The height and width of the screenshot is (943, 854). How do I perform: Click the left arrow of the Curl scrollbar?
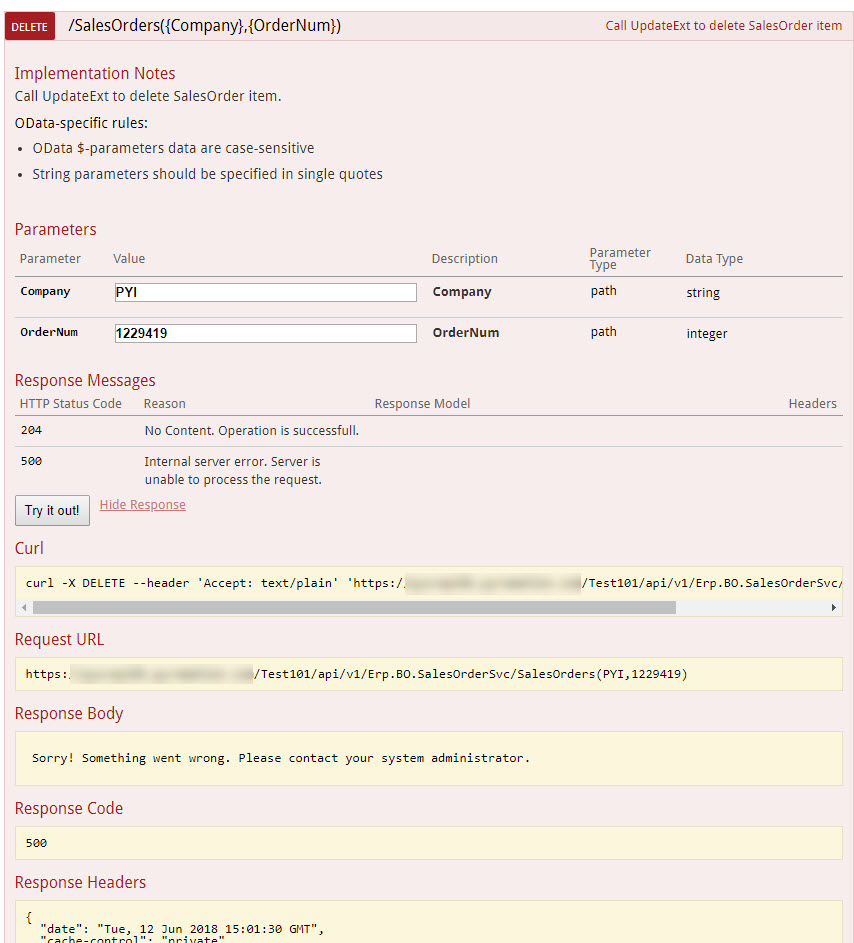pos(24,607)
